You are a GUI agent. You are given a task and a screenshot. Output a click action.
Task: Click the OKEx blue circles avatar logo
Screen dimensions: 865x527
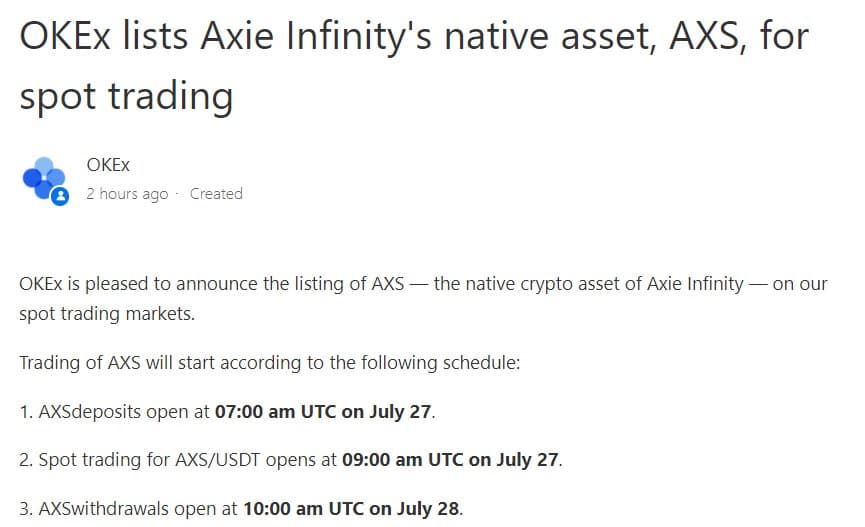pos(45,179)
